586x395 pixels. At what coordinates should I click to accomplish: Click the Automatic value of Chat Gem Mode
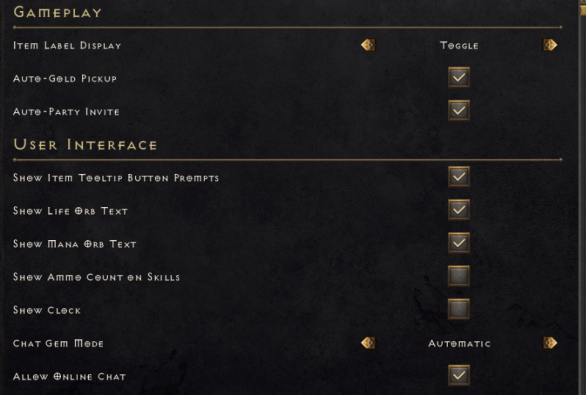coord(459,343)
